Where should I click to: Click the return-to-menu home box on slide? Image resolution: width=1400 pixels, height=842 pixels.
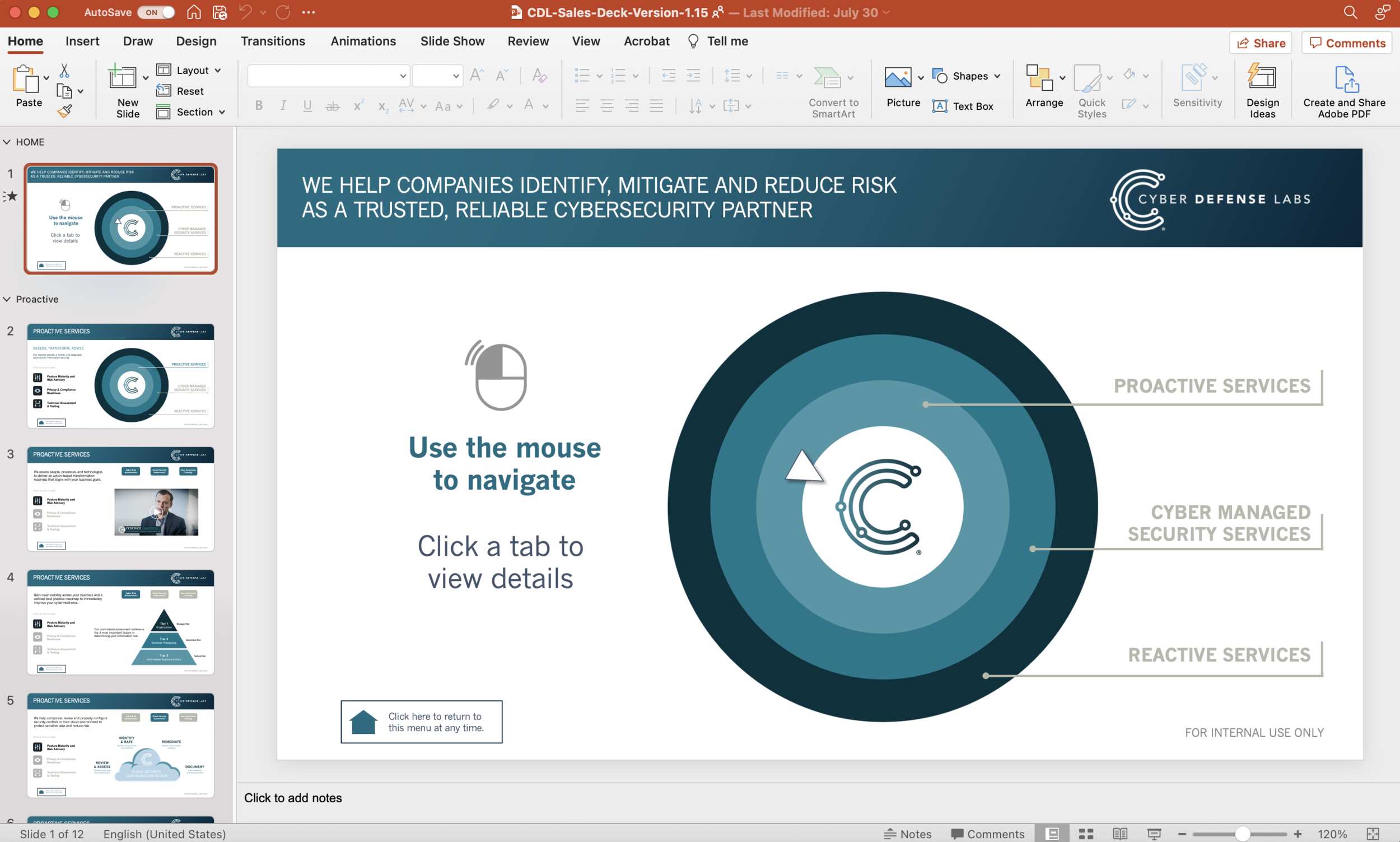click(x=421, y=722)
